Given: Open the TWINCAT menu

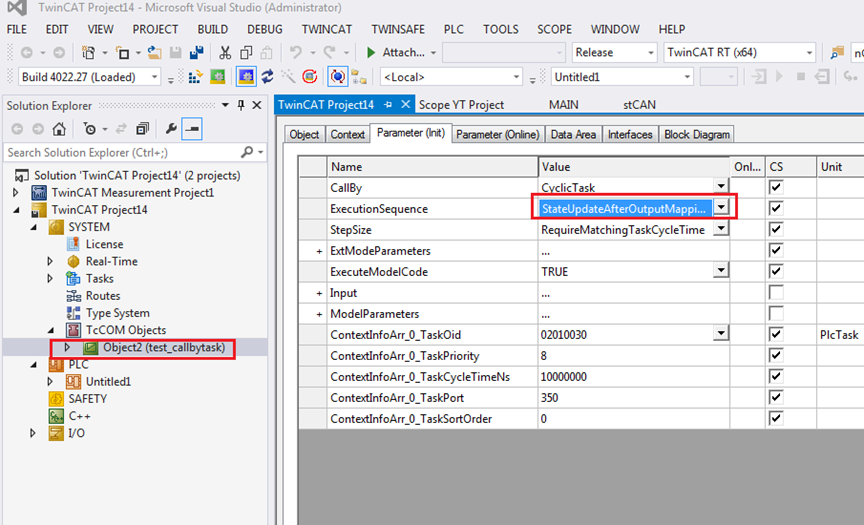Looking at the screenshot, I should [326, 29].
